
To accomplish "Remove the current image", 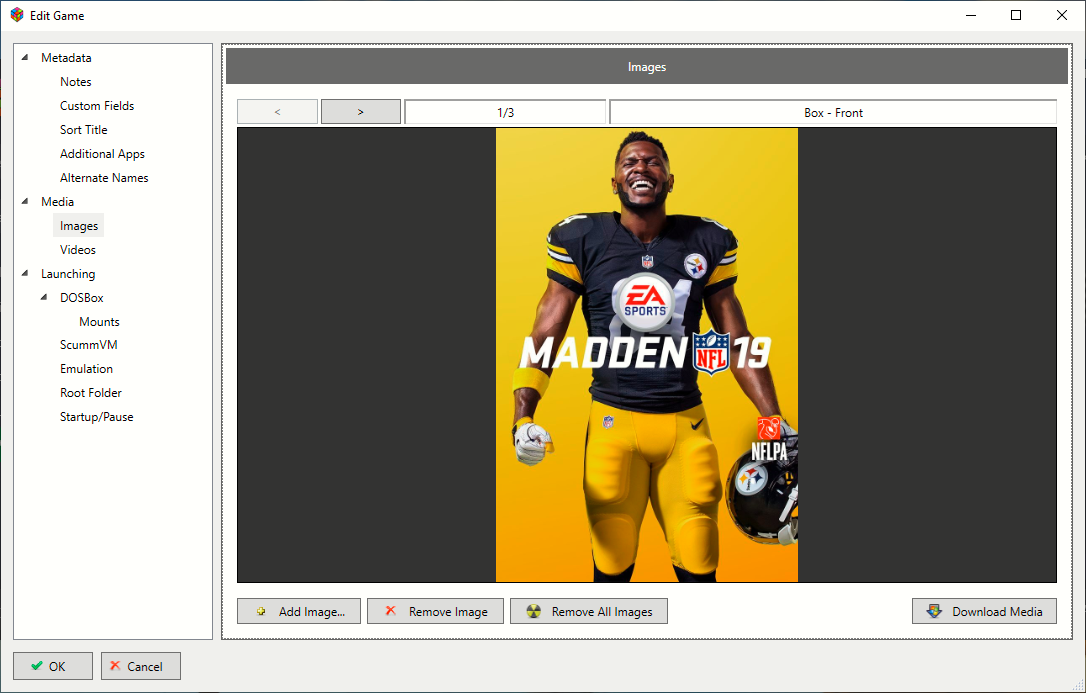I will tap(435, 611).
